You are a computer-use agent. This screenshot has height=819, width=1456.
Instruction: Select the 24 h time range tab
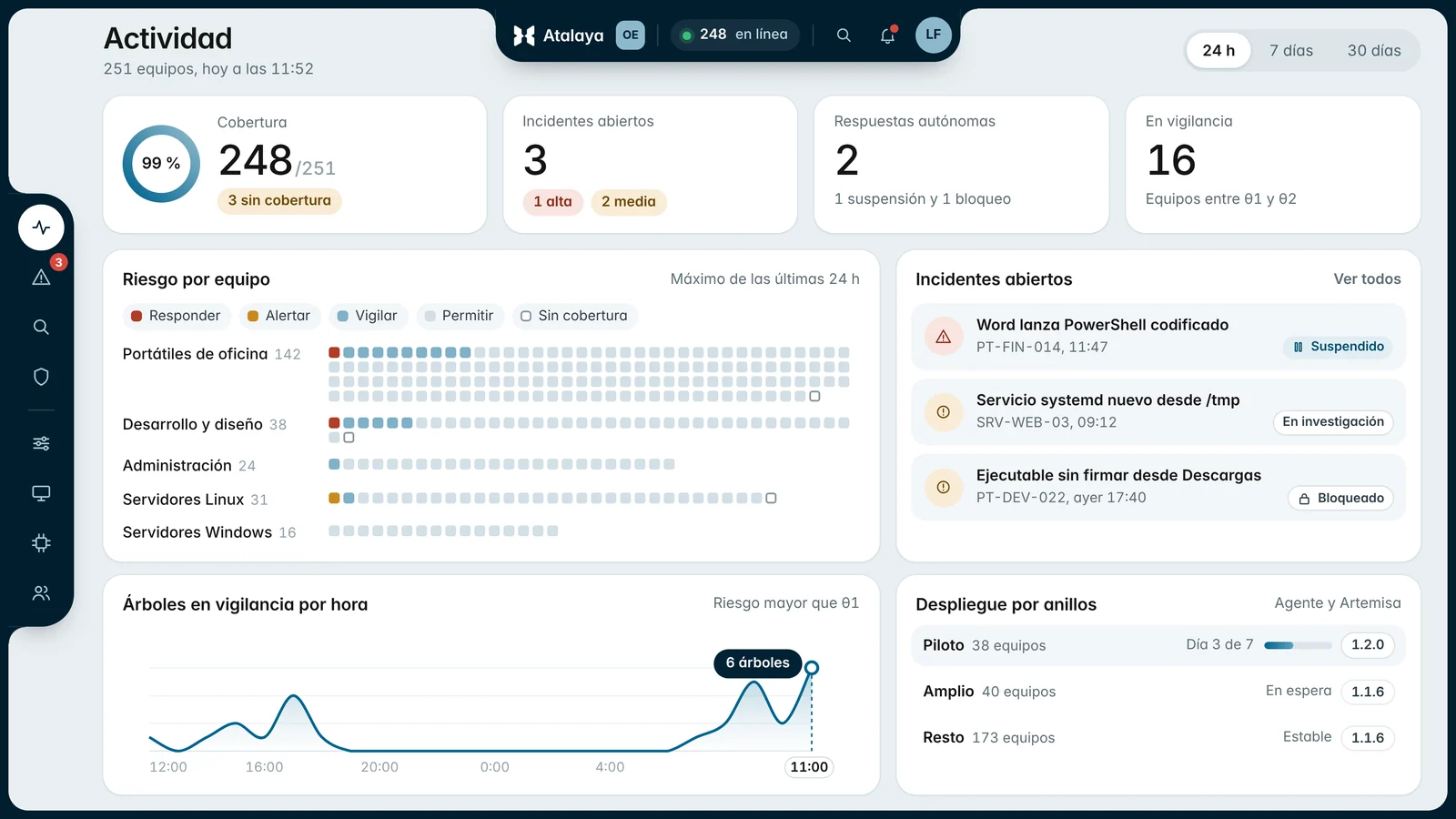(1218, 51)
